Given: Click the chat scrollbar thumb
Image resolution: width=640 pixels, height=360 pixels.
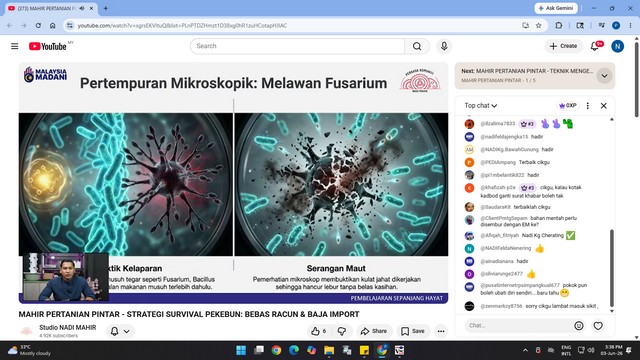Looking at the screenshot, I should pyautogui.click(x=611, y=268).
